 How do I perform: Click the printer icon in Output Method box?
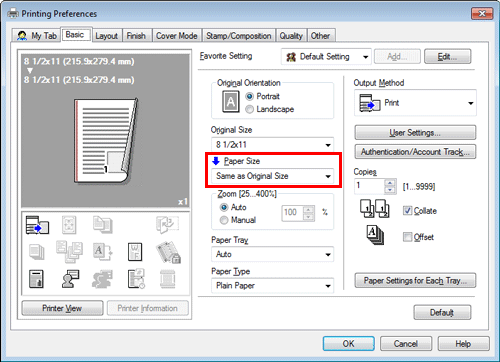point(370,103)
